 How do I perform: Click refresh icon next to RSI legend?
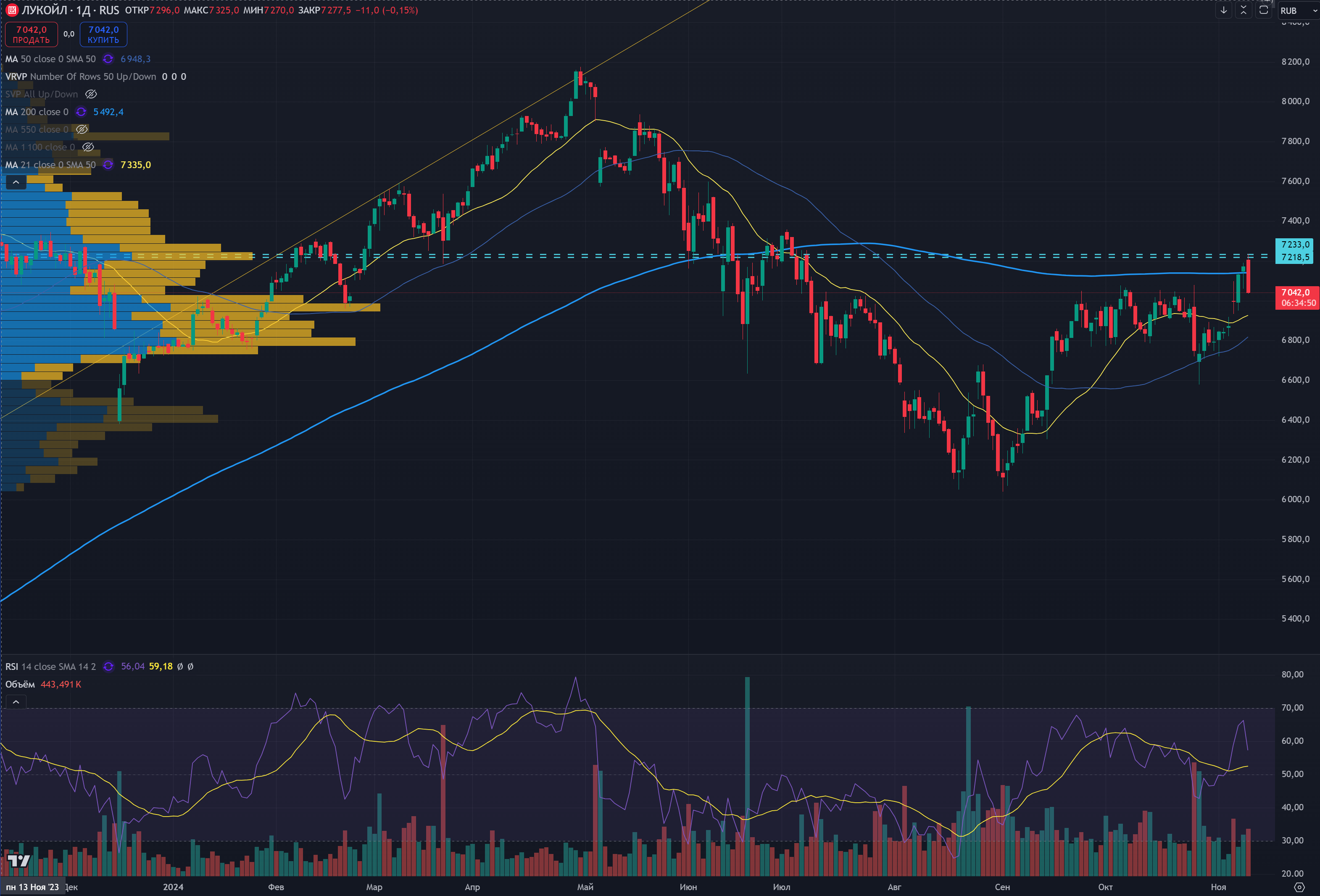pyautogui.click(x=108, y=667)
